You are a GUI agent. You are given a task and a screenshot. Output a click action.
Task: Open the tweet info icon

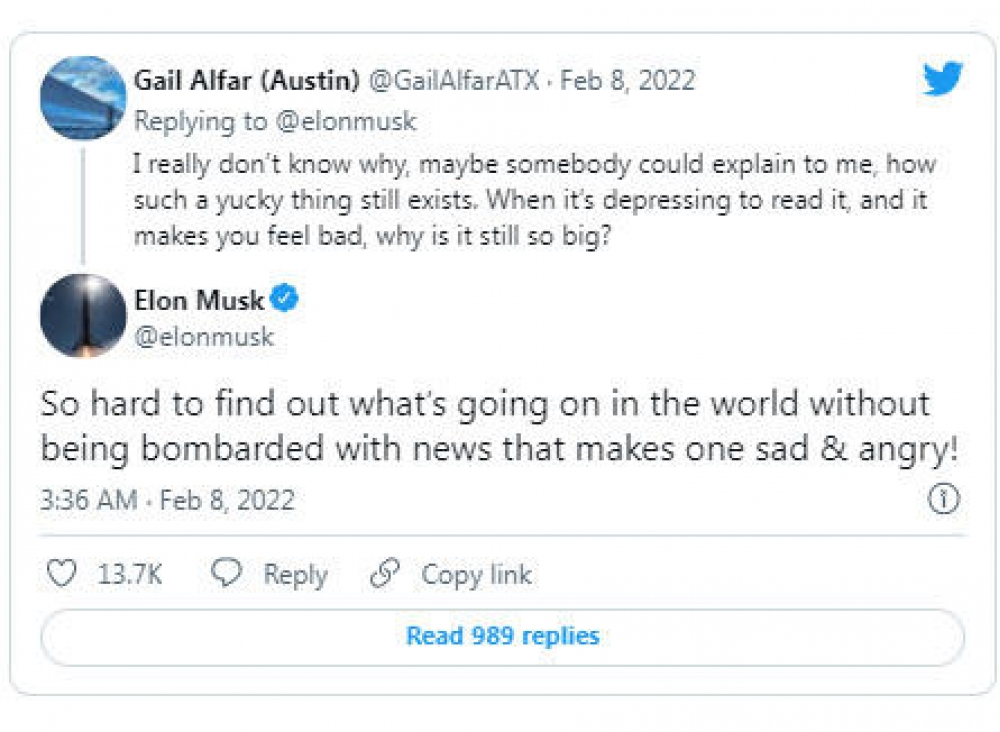pos(943,499)
